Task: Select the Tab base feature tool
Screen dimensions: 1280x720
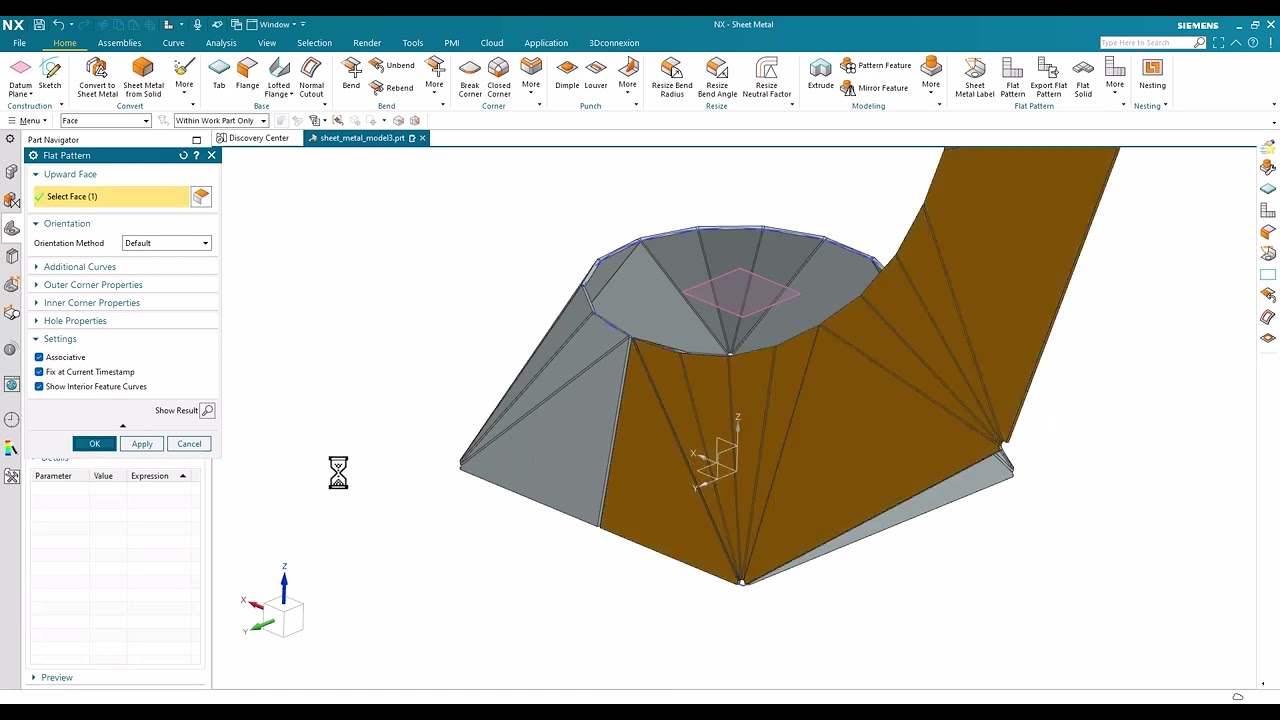Action: coord(219,73)
